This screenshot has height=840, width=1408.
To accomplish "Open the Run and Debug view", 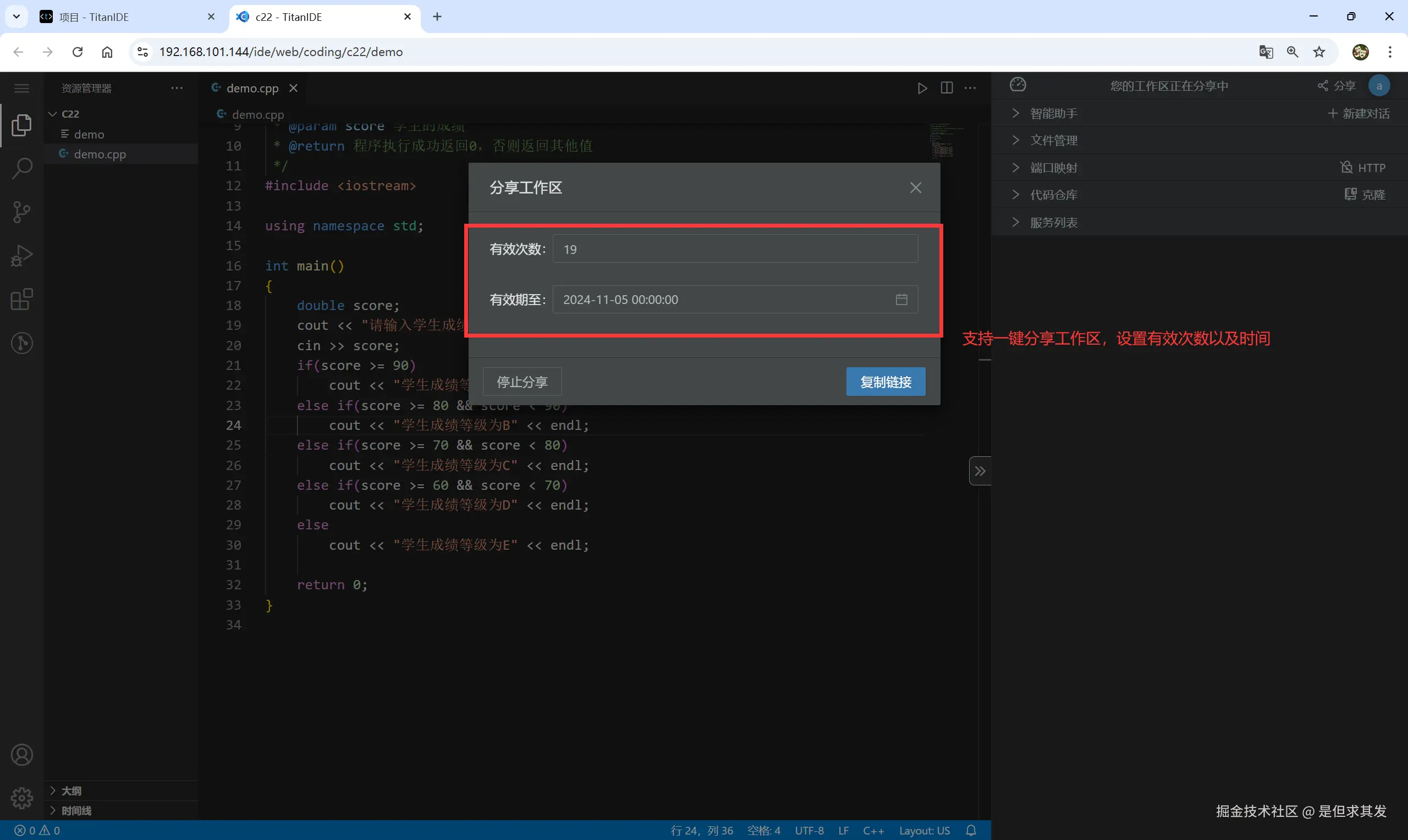I will [x=21, y=256].
